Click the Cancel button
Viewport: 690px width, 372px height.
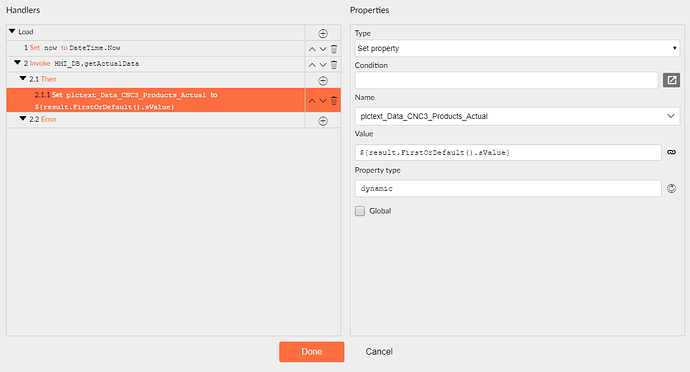coord(379,352)
